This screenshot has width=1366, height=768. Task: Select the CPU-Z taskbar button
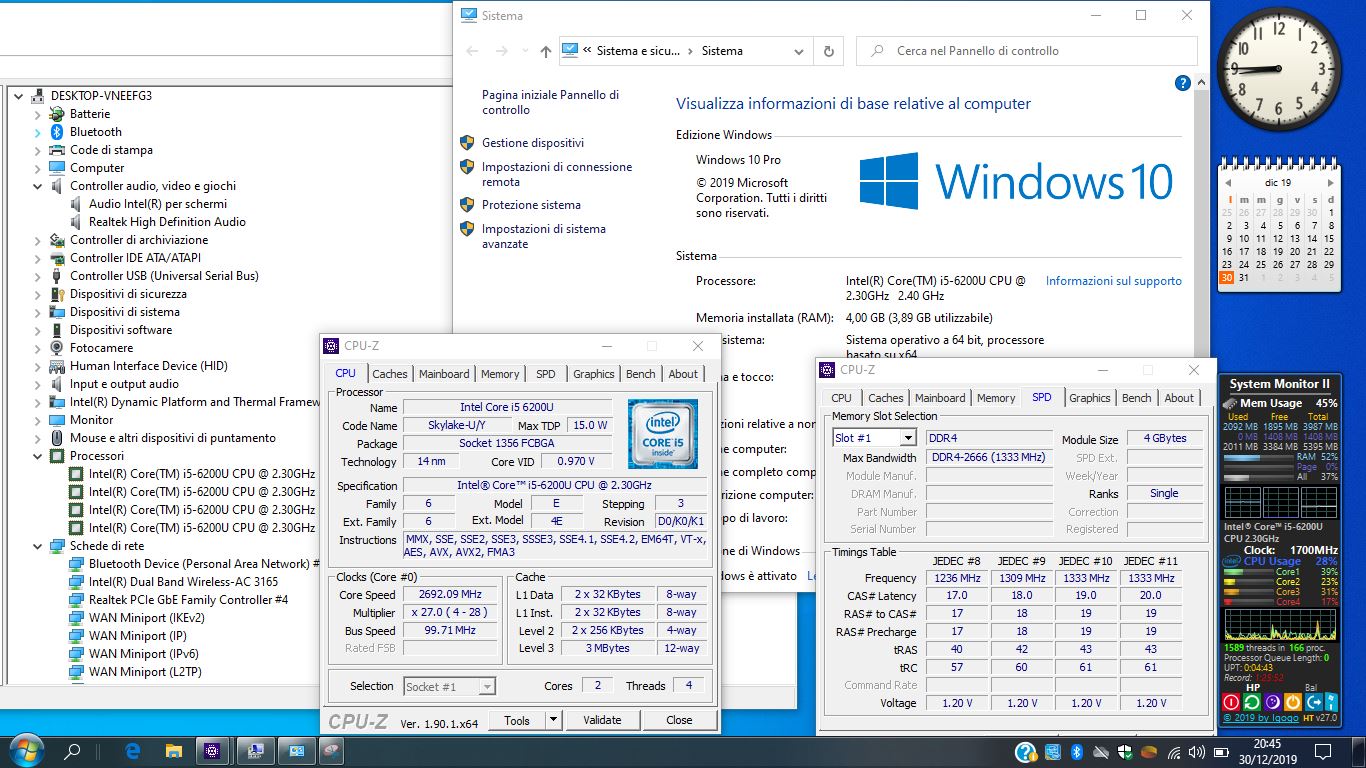212,750
